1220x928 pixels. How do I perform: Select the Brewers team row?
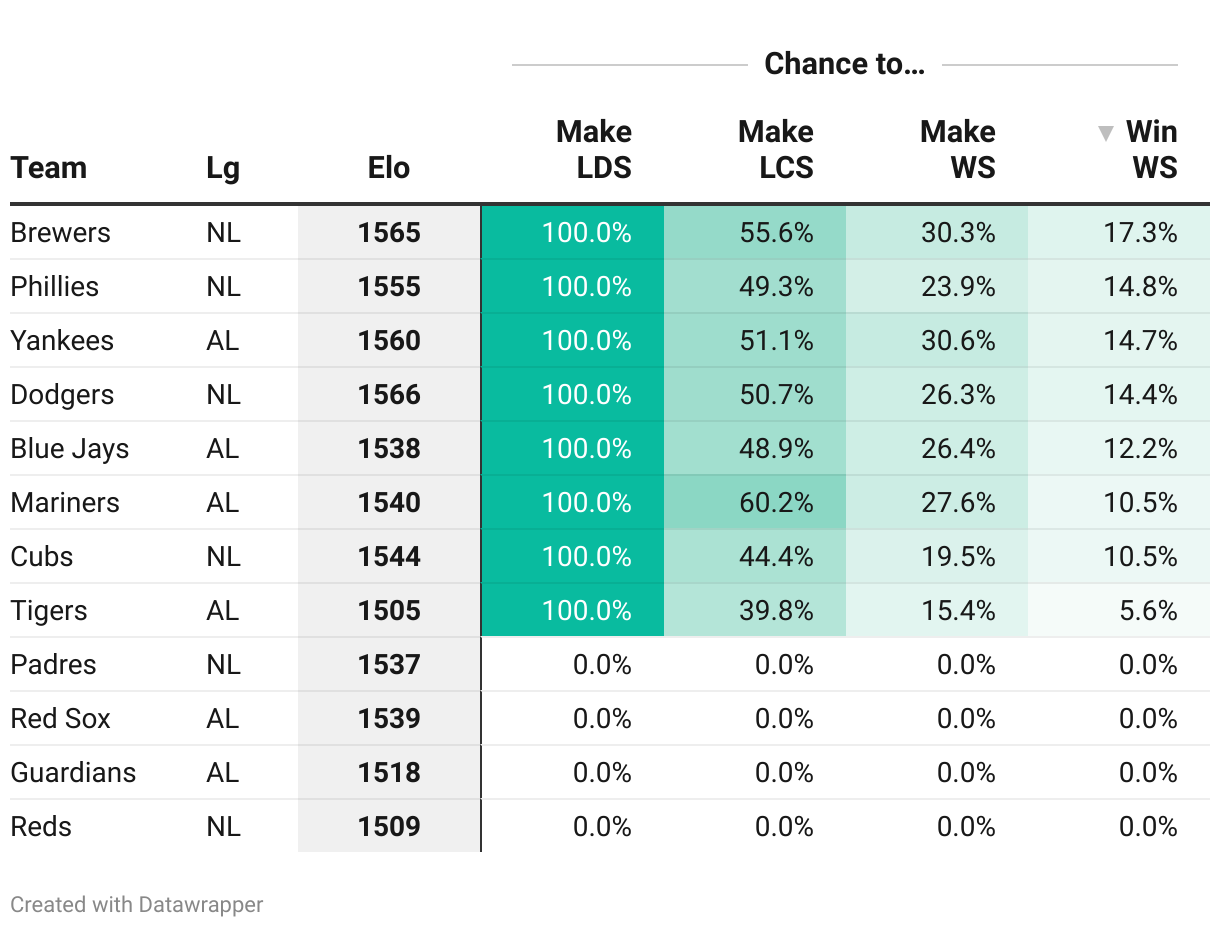(x=610, y=233)
